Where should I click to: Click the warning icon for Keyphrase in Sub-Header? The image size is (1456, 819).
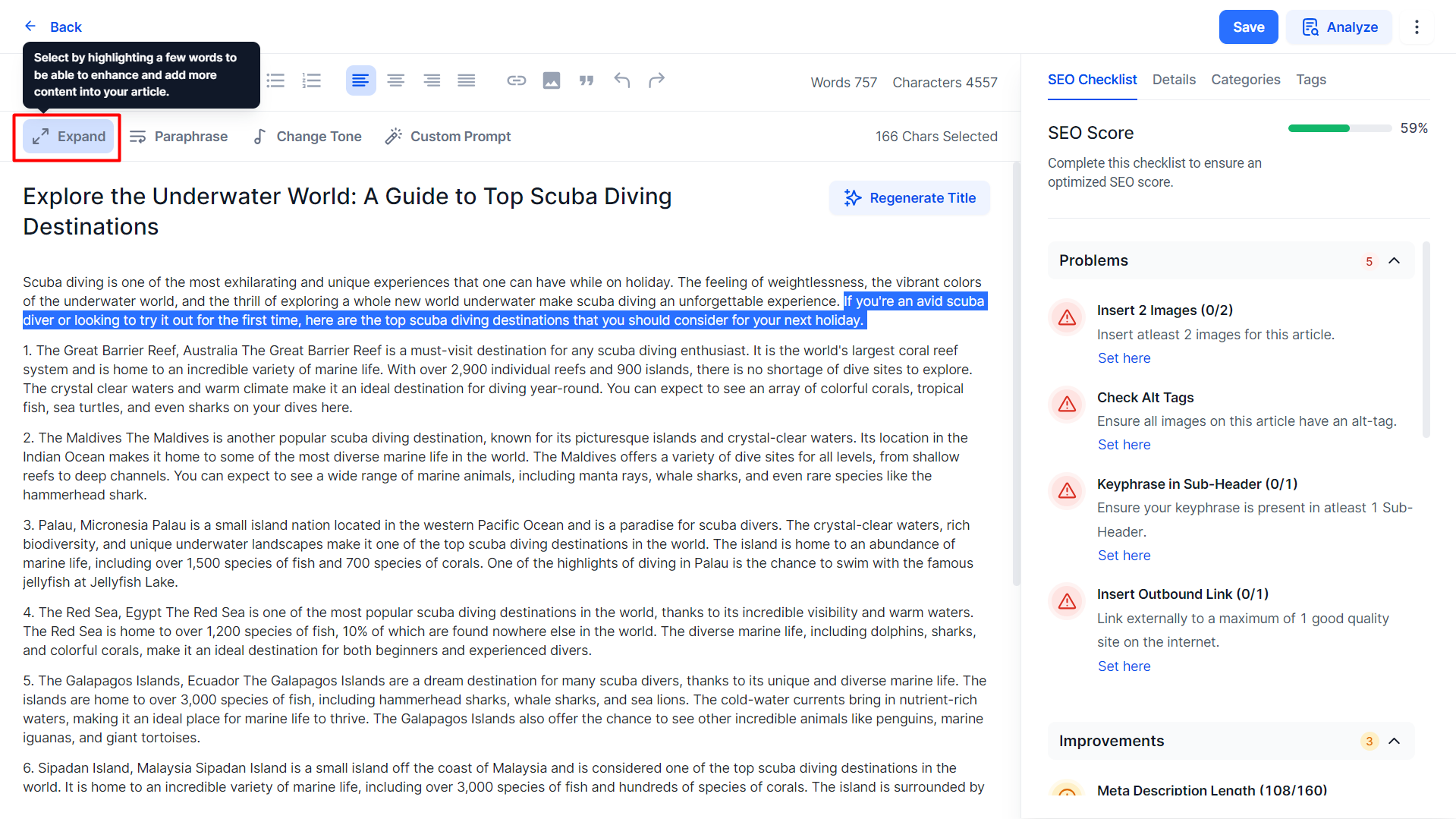[x=1067, y=491]
